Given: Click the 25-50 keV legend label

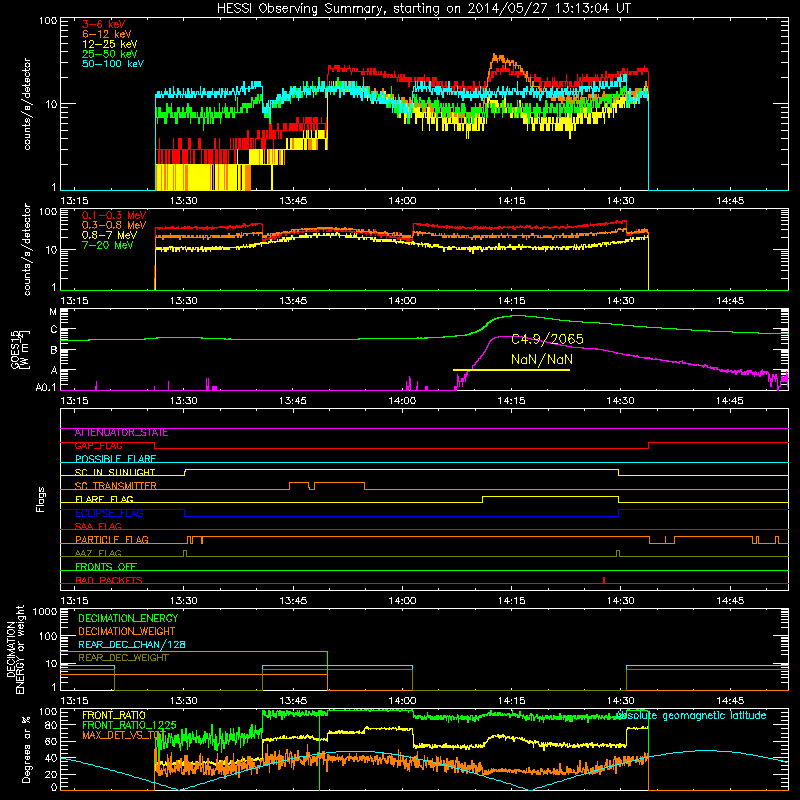Looking at the screenshot, I should [x=110, y=54].
